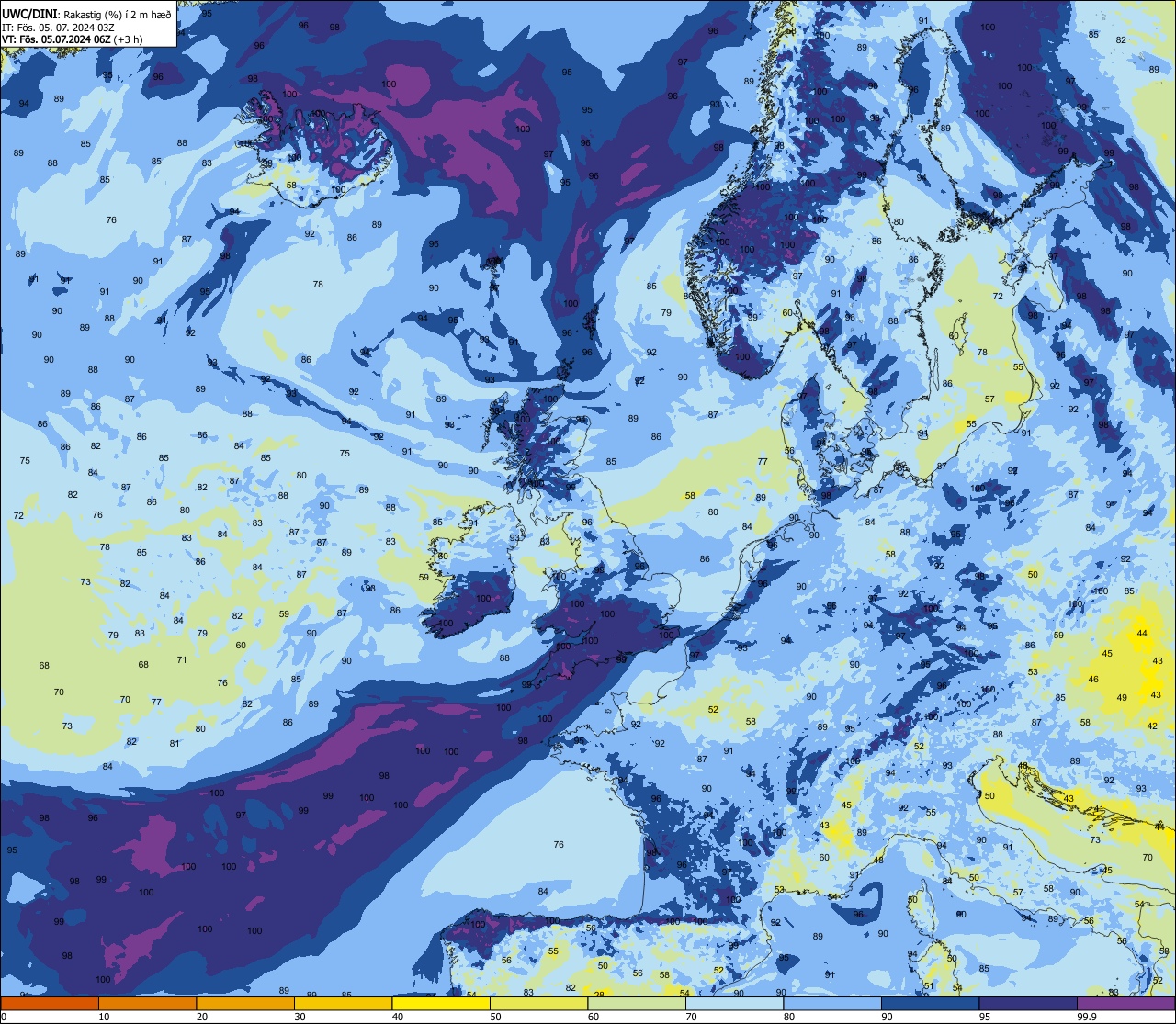Click the legend label "99.9"

[1088, 1017]
